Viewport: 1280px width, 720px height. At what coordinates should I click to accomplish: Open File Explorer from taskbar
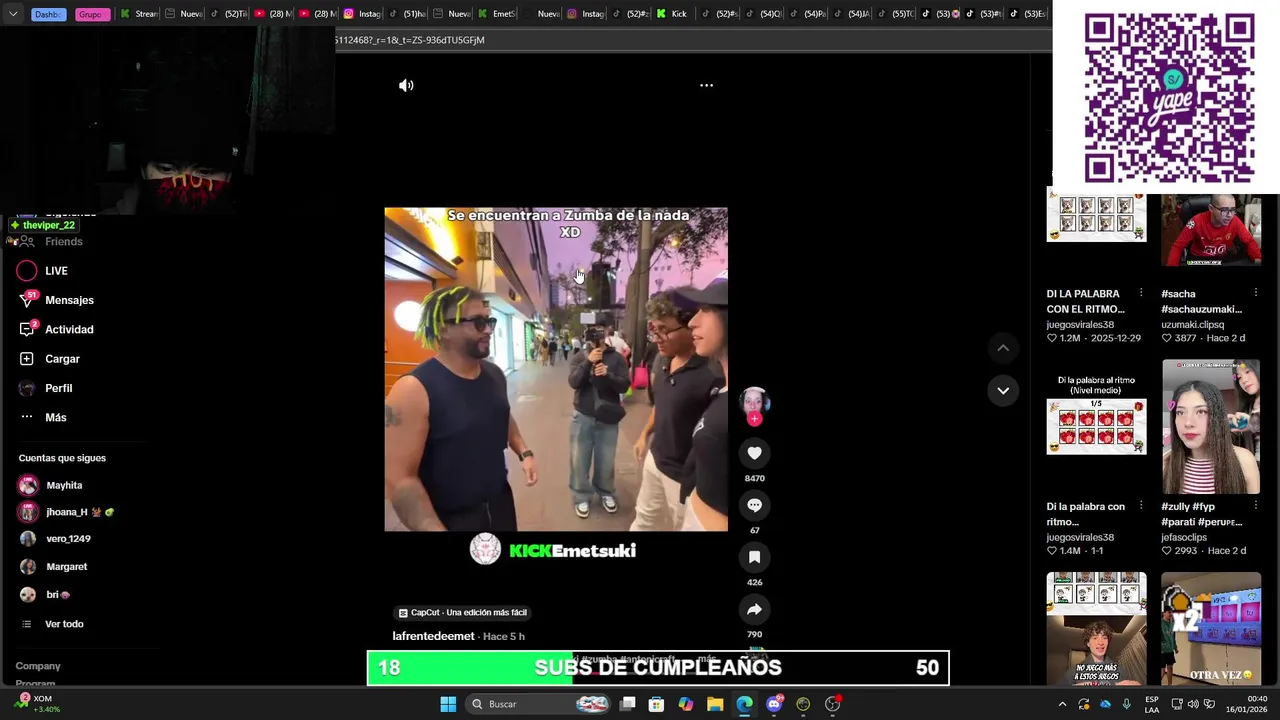pyautogui.click(x=715, y=704)
